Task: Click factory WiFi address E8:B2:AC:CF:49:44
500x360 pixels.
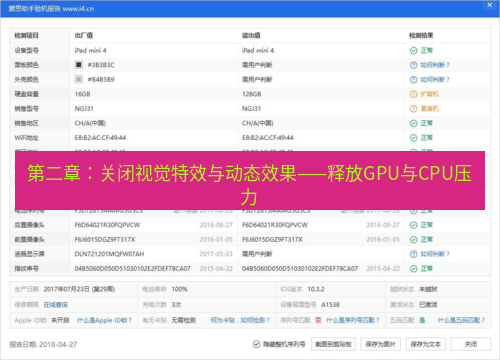Action: coord(100,138)
